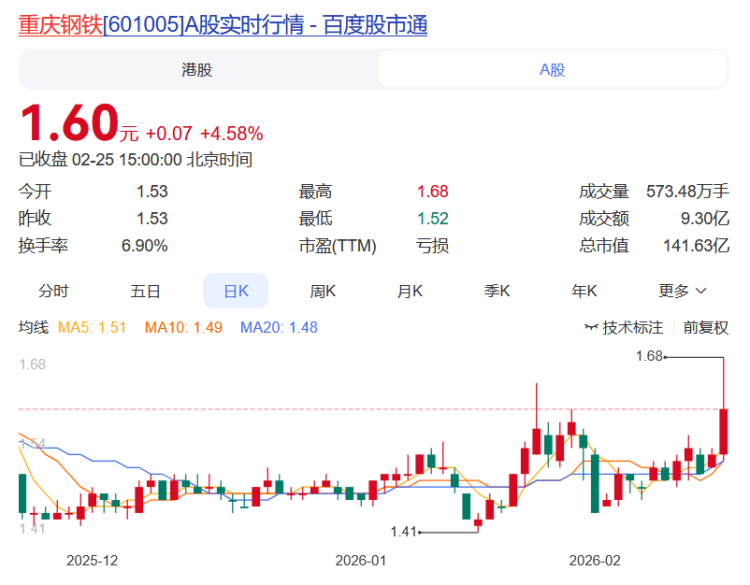
Task: Click the latest red candlestick at 1.68 high
Action: click(724, 431)
